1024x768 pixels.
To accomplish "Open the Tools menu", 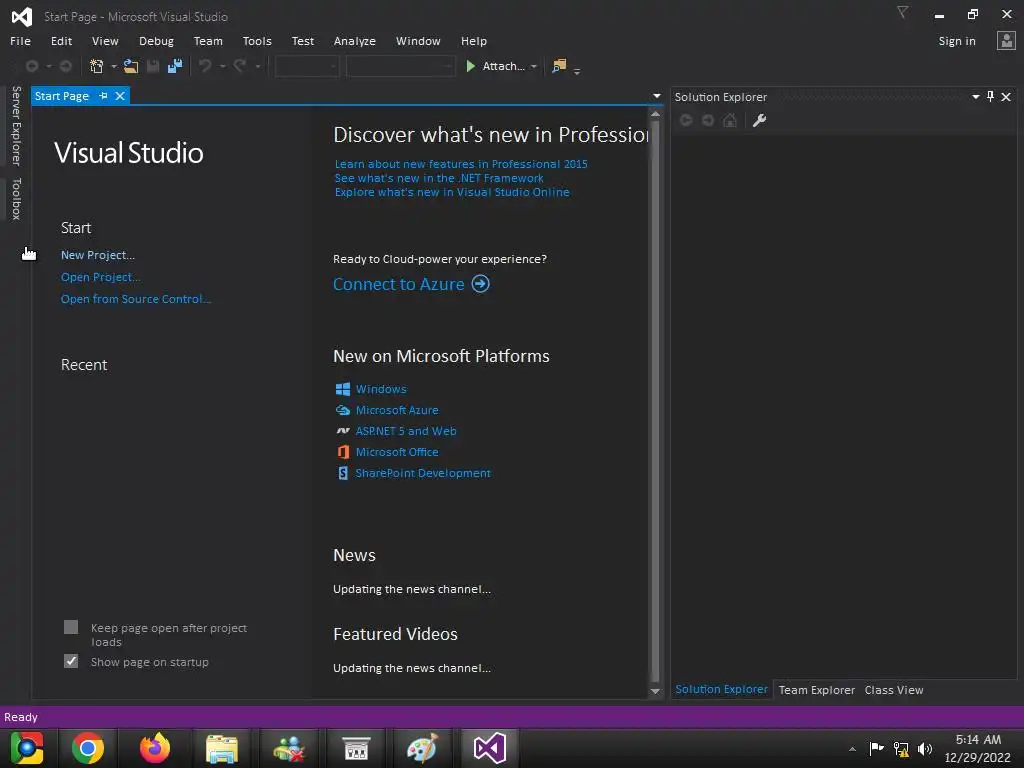I will coord(257,41).
